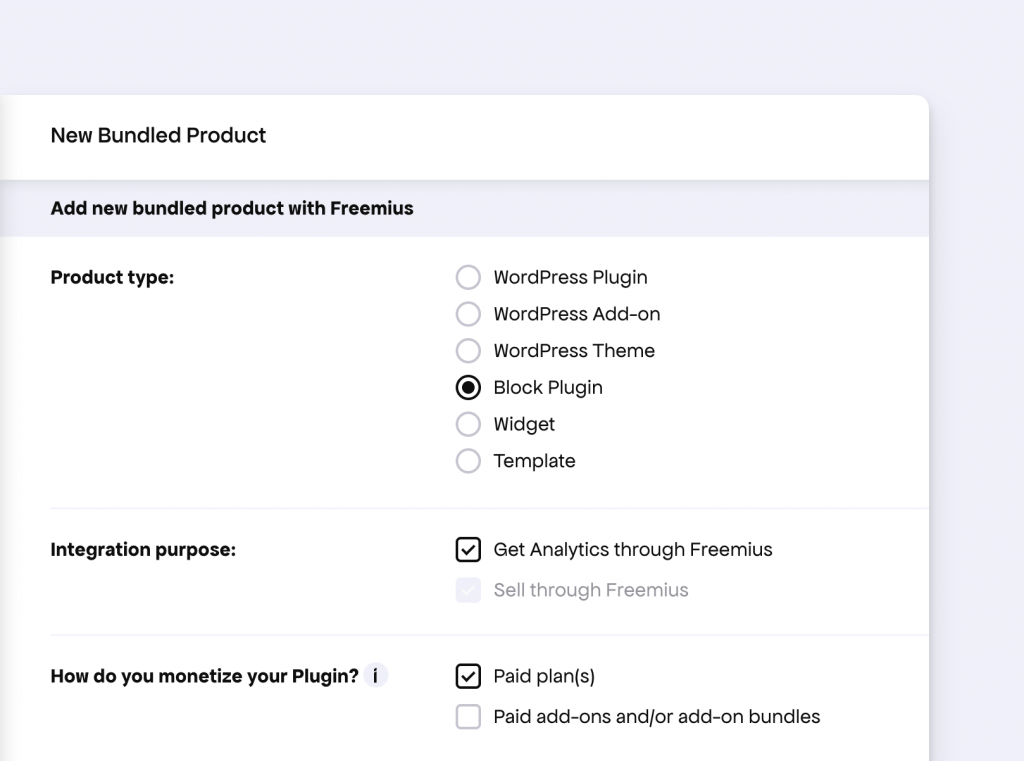The width and height of the screenshot is (1024, 761).
Task: Choose the Template radio button
Action: point(468,461)
